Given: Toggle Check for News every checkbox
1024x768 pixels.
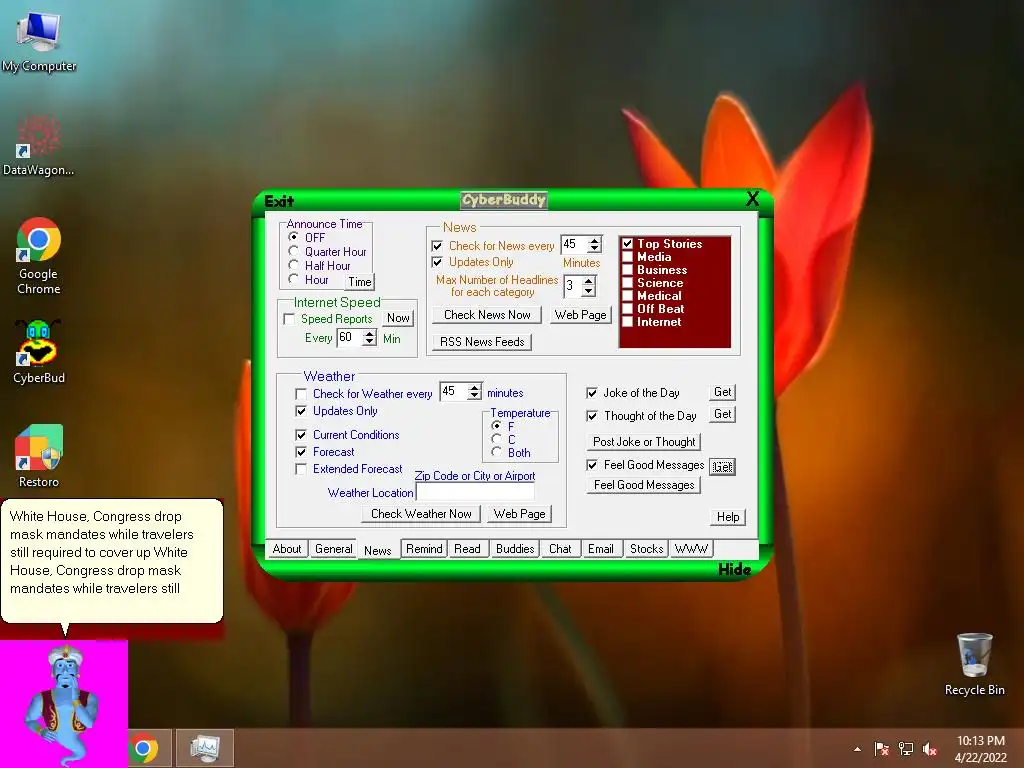Looking at the screenshot, I should point(437,246).
